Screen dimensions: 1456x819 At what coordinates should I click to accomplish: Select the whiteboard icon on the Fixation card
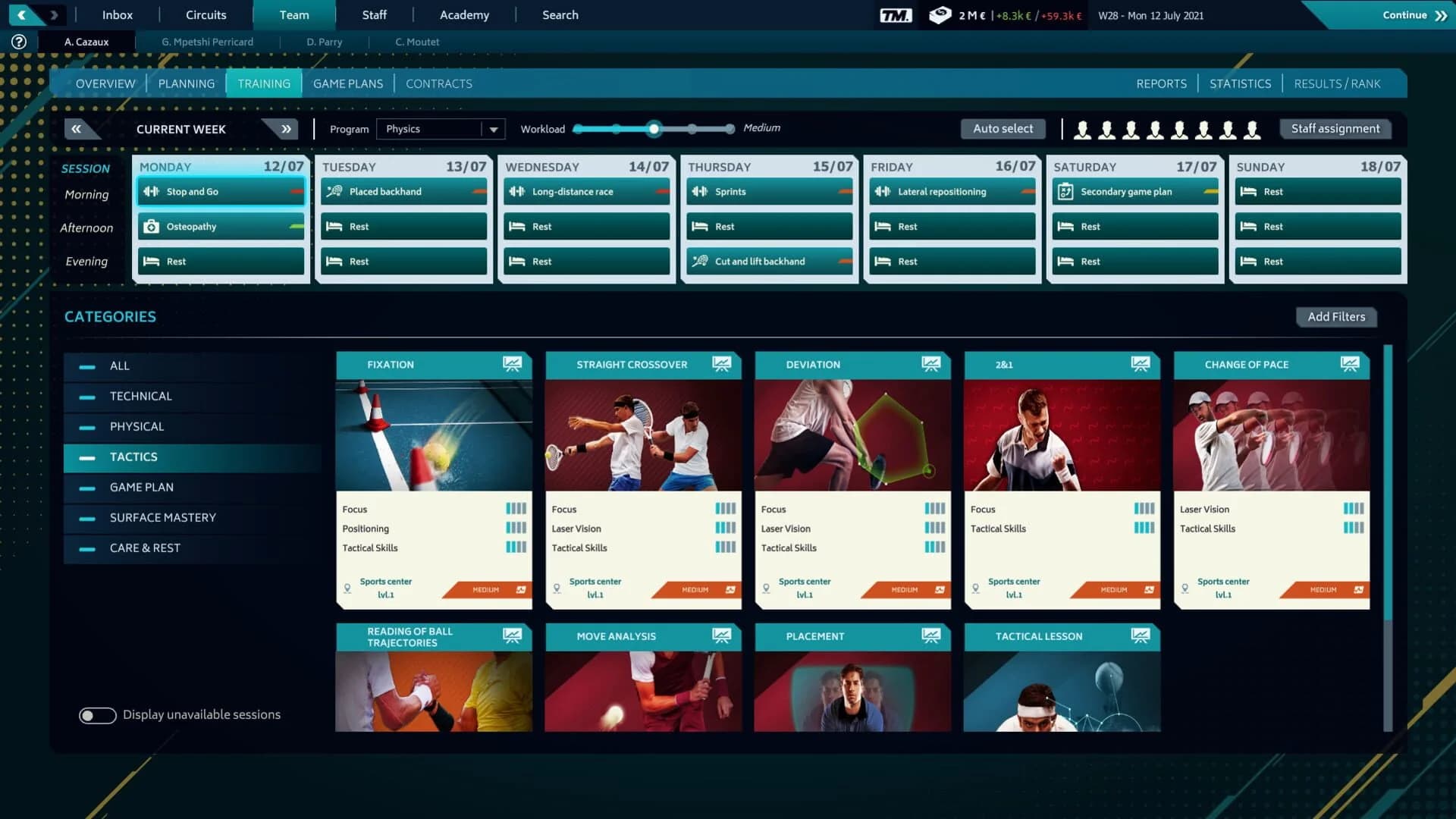click(x=514, y=364)
